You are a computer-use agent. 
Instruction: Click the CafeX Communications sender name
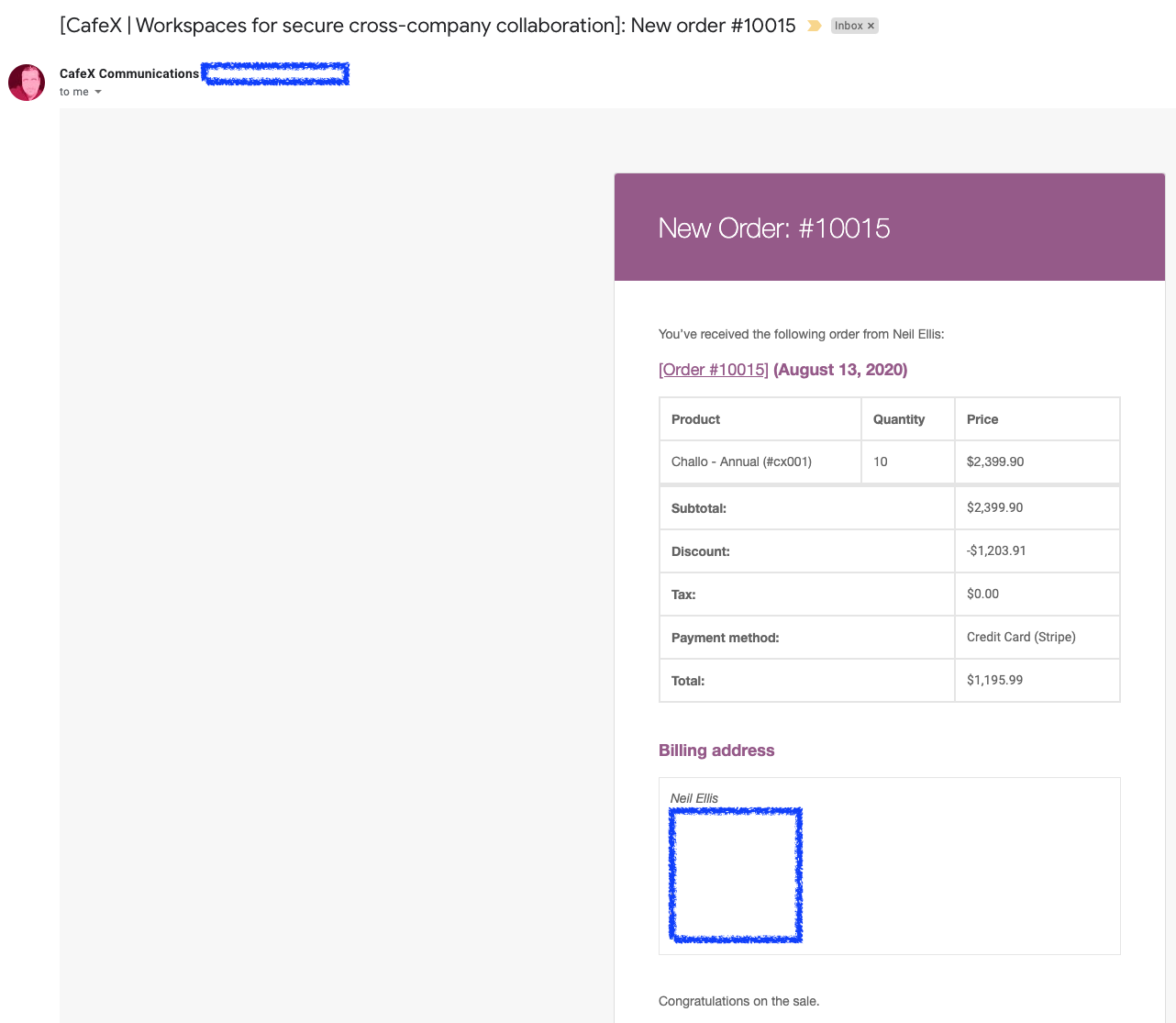coord(129,73)
